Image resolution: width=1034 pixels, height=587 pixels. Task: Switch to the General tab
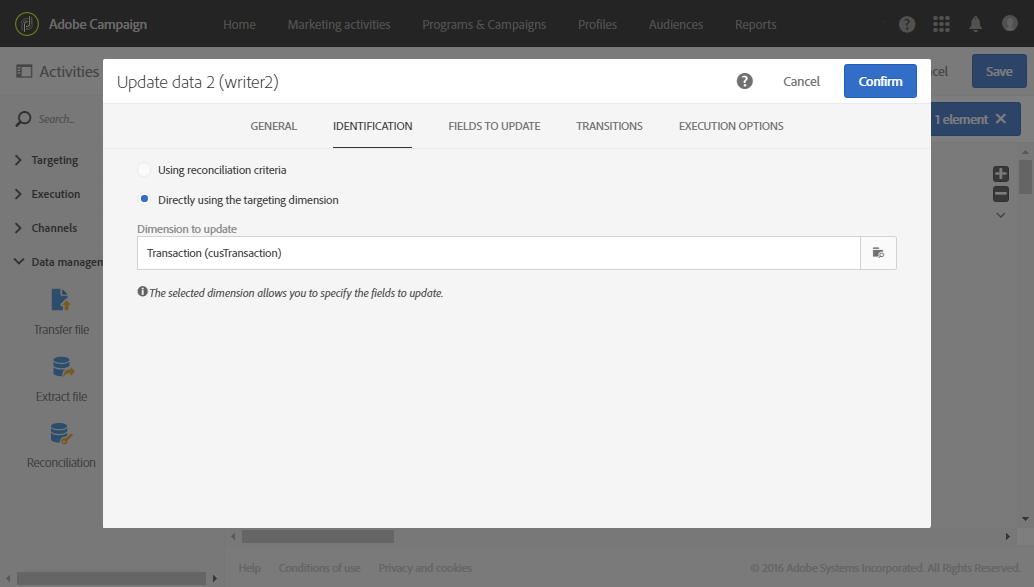[274, 126]
